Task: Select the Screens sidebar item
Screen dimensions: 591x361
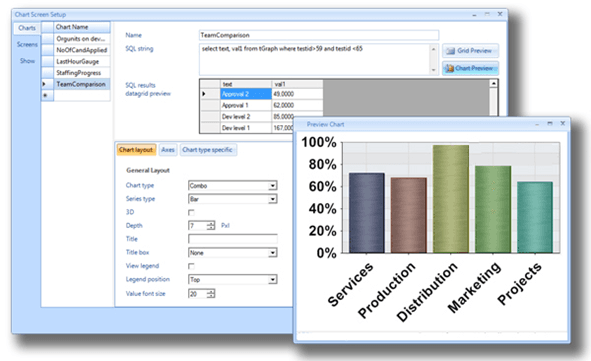Action: coord(27,44)
